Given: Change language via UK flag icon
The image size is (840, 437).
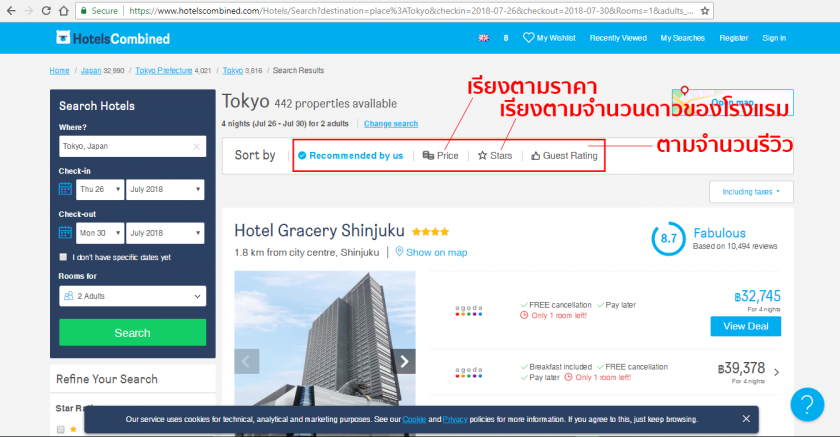Looking at the screenshot, I should (x=484, y=38).
